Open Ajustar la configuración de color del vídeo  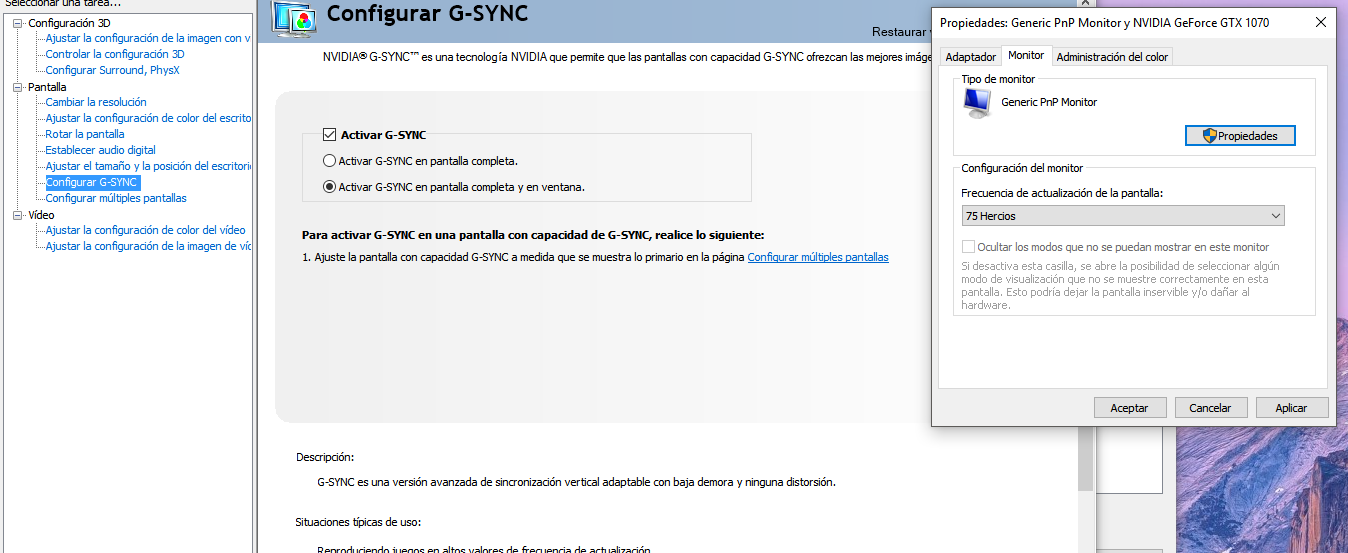(145, 230)
